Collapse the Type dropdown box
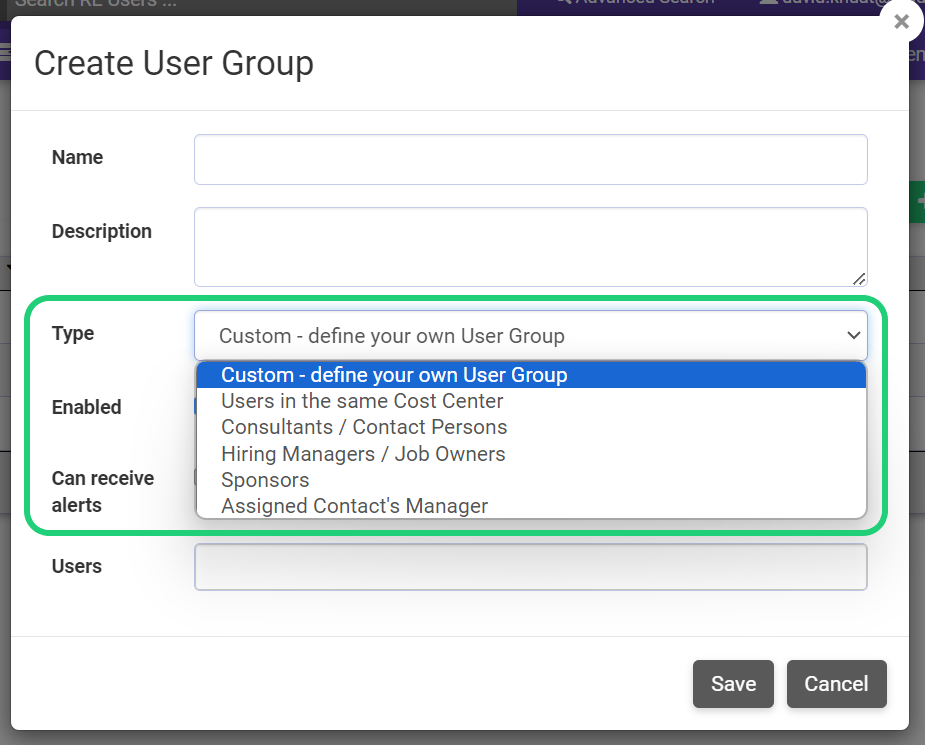Image resolution: width=925 pixels, height=745 pixels. click(x=530, y=336)
